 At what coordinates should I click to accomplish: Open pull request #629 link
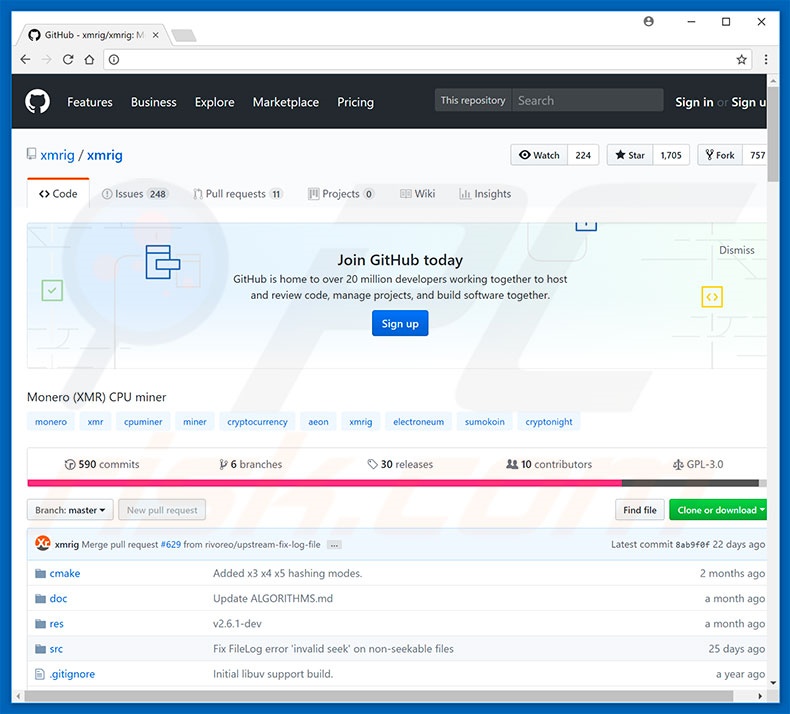[x=170, y=545]
